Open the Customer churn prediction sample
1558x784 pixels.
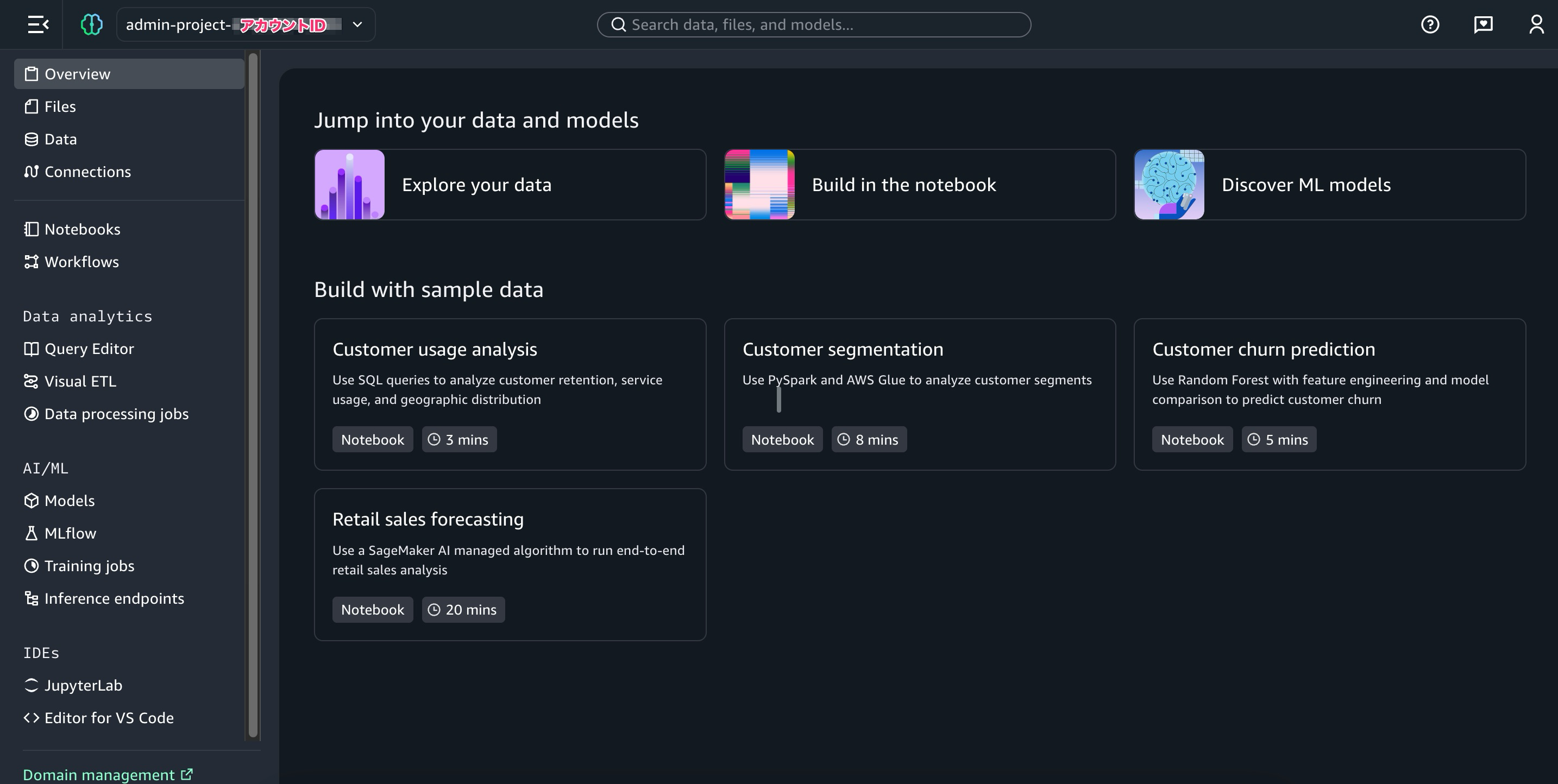(x=1329, y=394)
